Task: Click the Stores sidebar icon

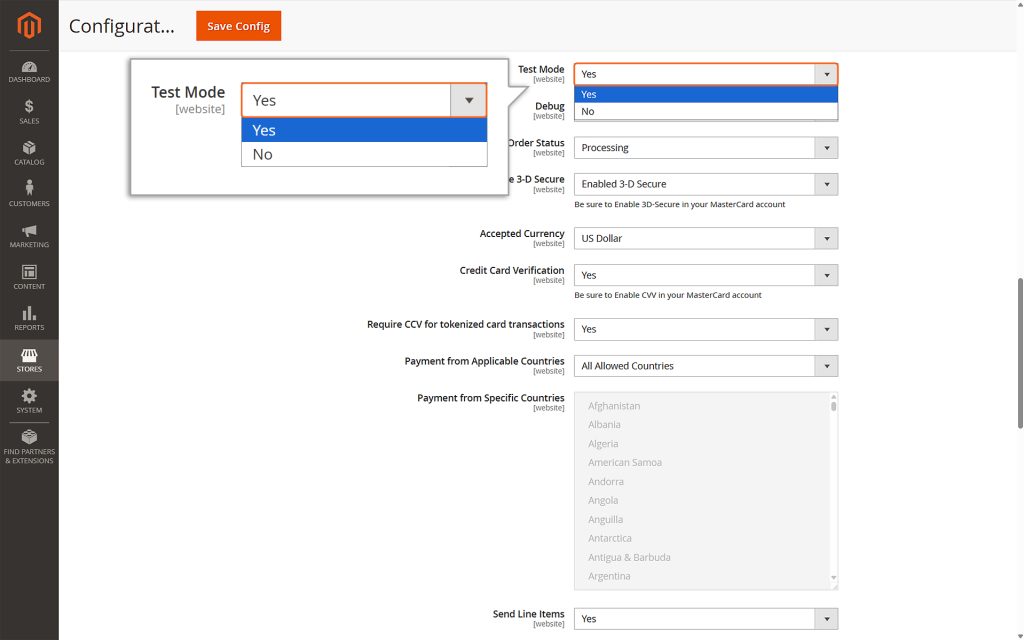Action: tap(28, 359)
